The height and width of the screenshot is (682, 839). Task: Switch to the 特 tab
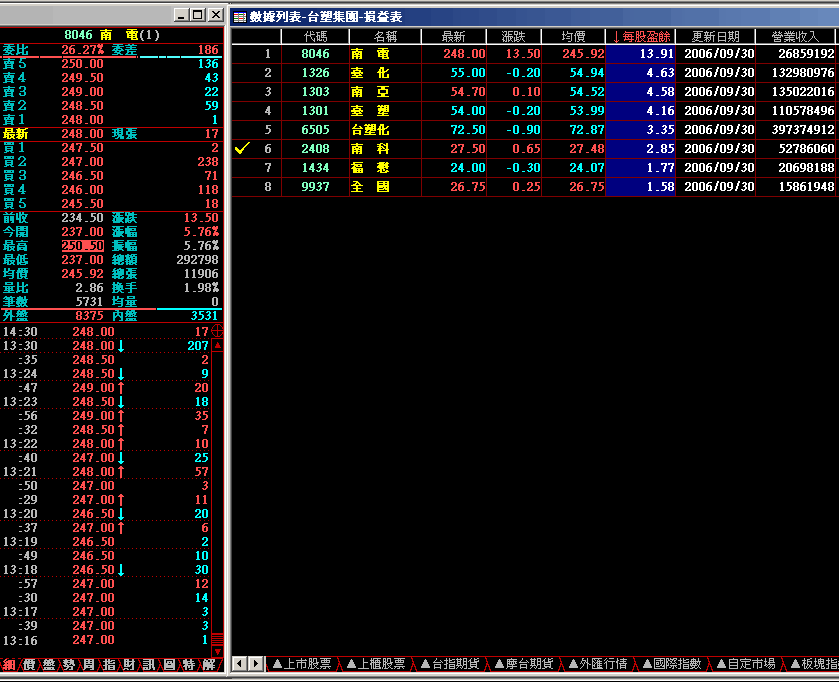point(189,665)
